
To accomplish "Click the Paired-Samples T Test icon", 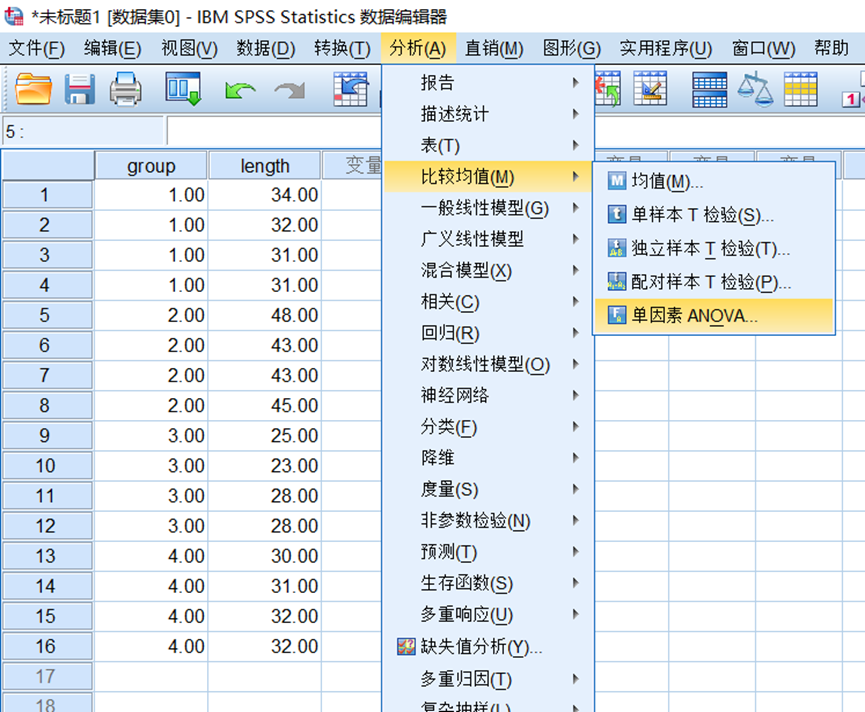I will coord(617,282).
